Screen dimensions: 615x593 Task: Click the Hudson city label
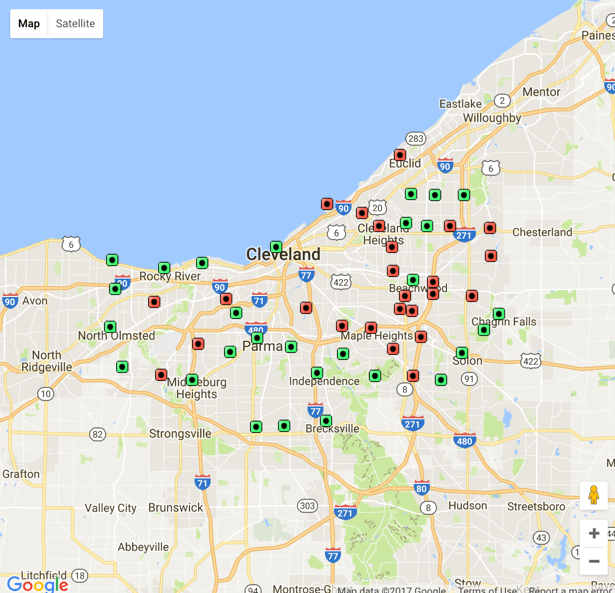468,506
